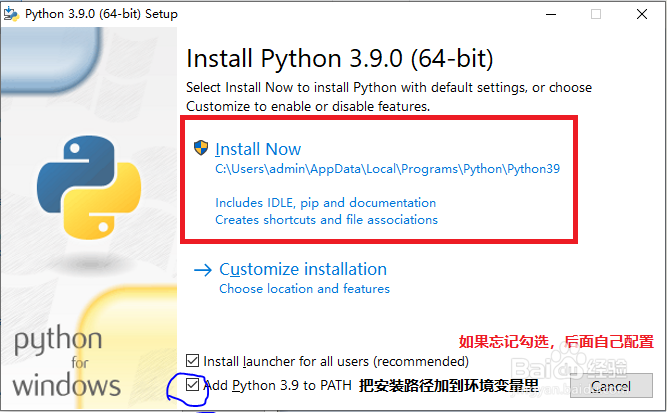The width and height of the screenshot is (667, 413).
Task: Open Customize installation options
Action: 303,269
